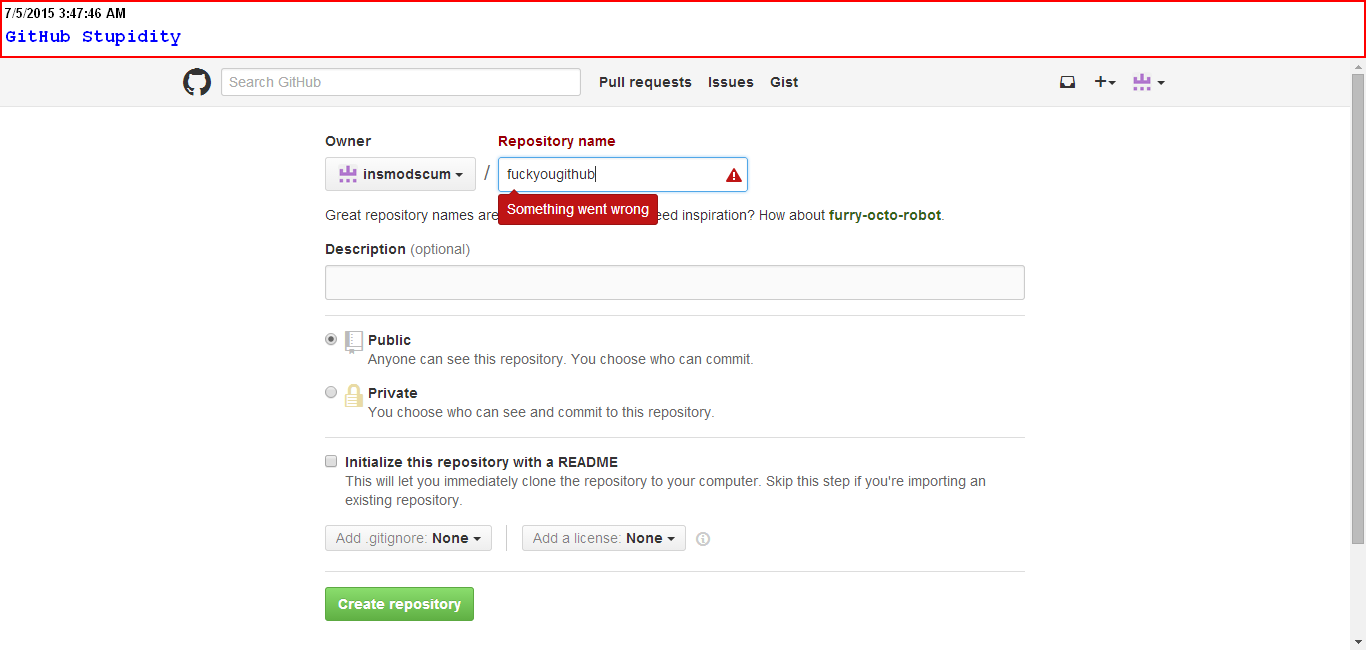Open the user avatar profile menu
The width and height of the screenshot is (1366, 650).
point(1148,82)
